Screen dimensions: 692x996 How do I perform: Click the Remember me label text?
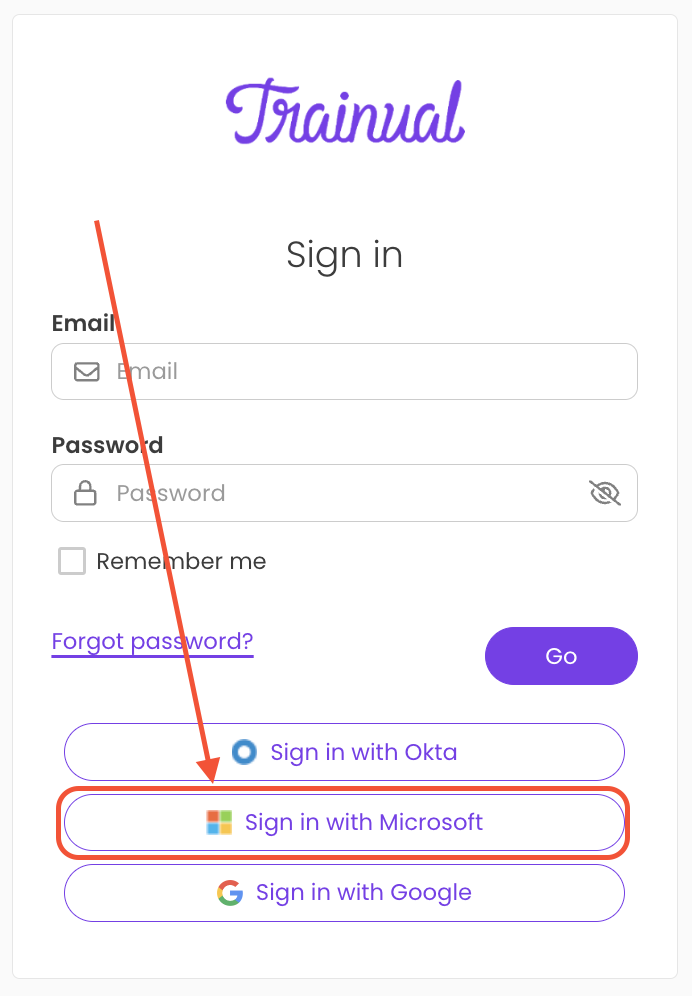pos(180,561)
